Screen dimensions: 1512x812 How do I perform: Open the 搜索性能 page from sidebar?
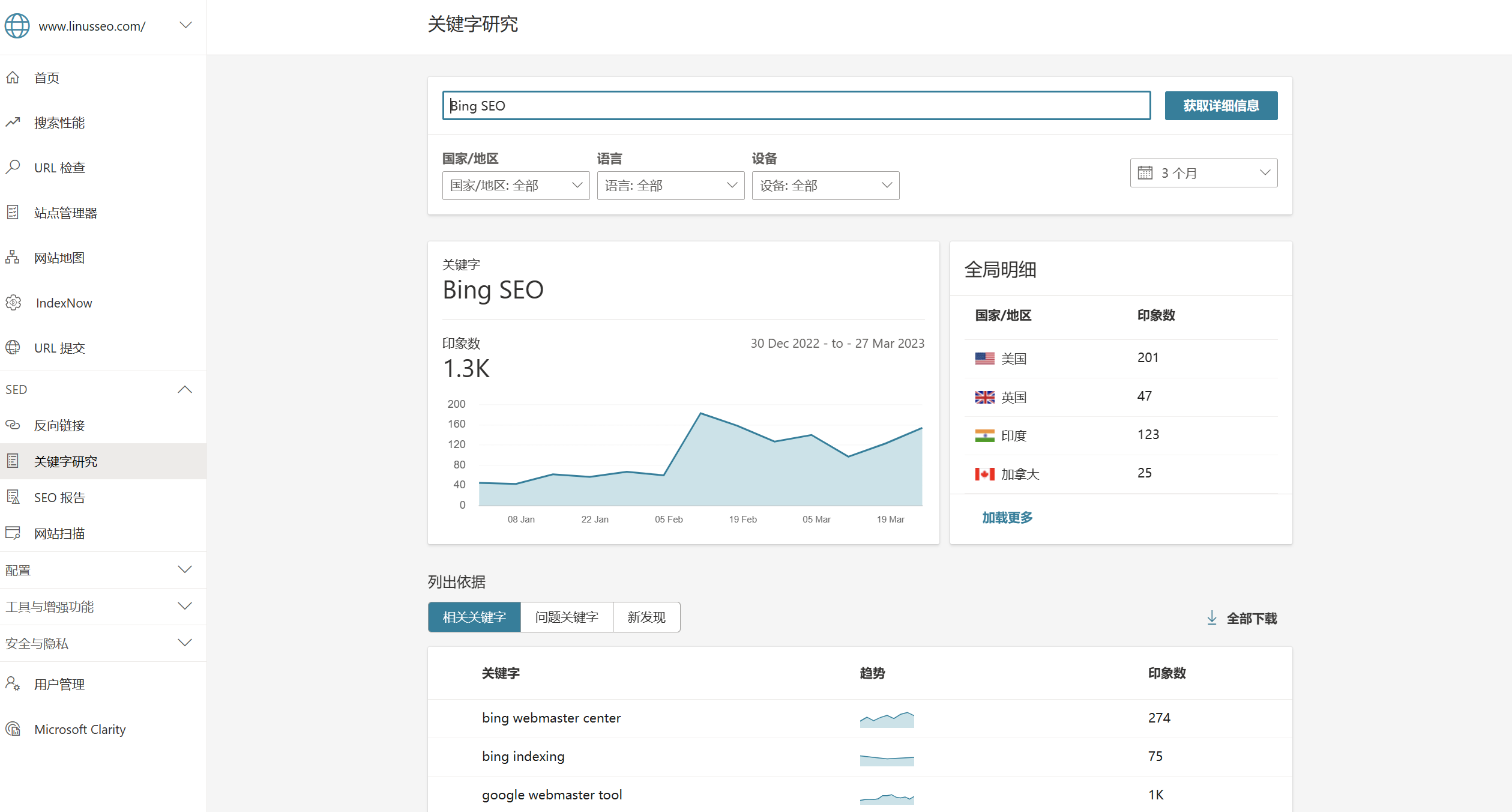[59, 122]
